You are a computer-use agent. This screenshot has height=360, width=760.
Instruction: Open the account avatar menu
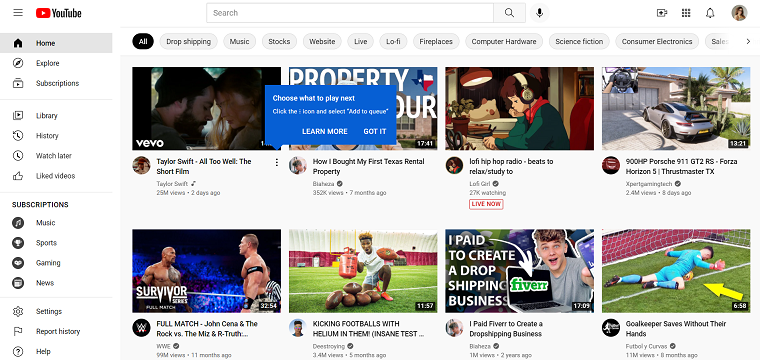click(x=739, y=13)
